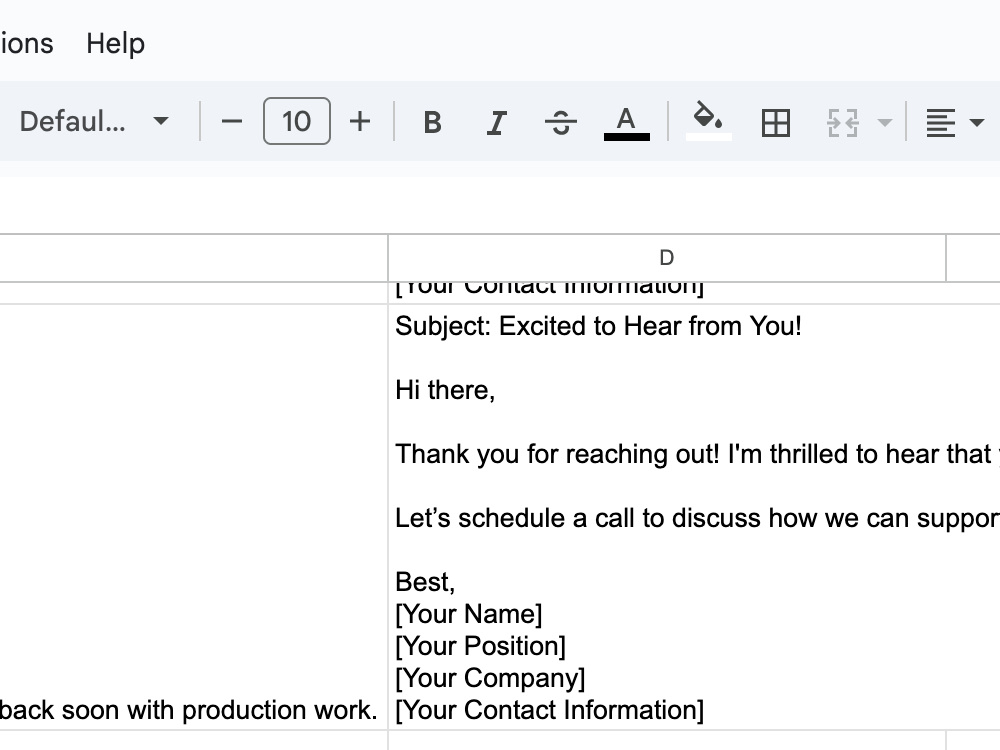
Task: Expand the horizontal align dropdown arrow
Action: click(976, 122)
